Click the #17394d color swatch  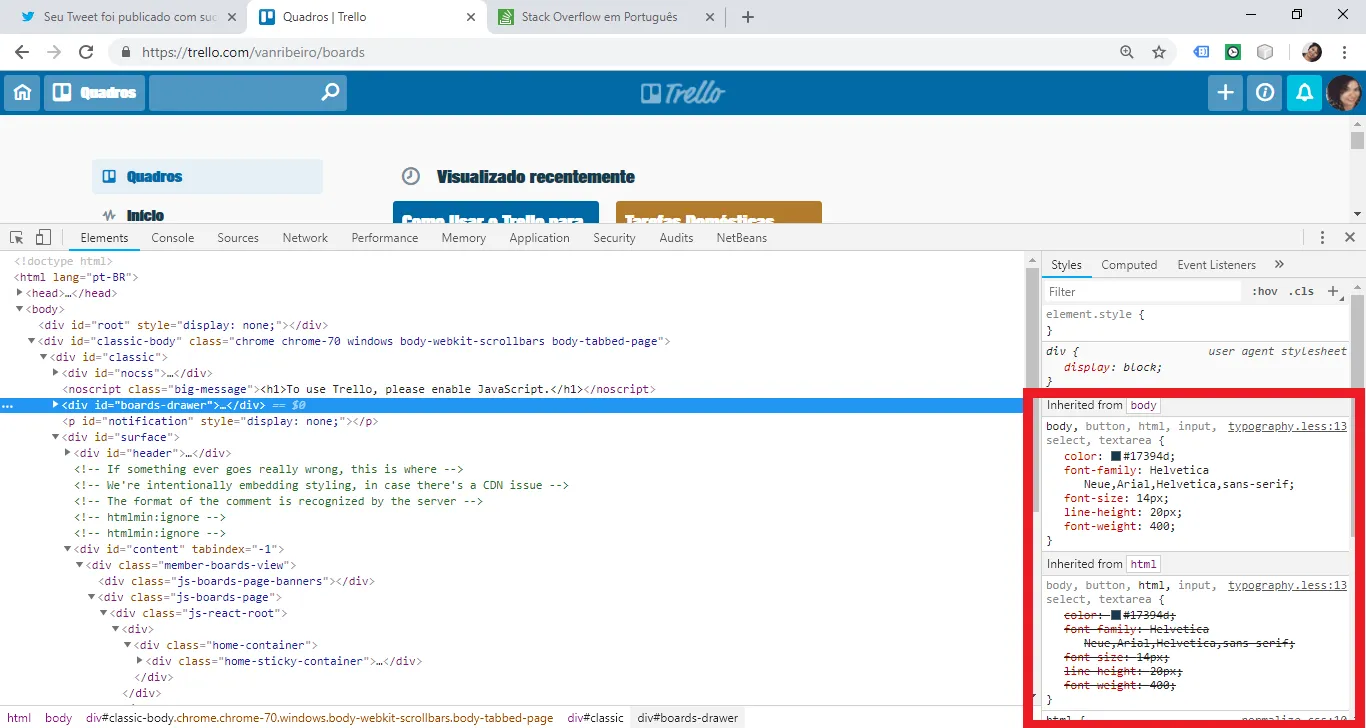pyautogui.click(x=1116, y=456)
